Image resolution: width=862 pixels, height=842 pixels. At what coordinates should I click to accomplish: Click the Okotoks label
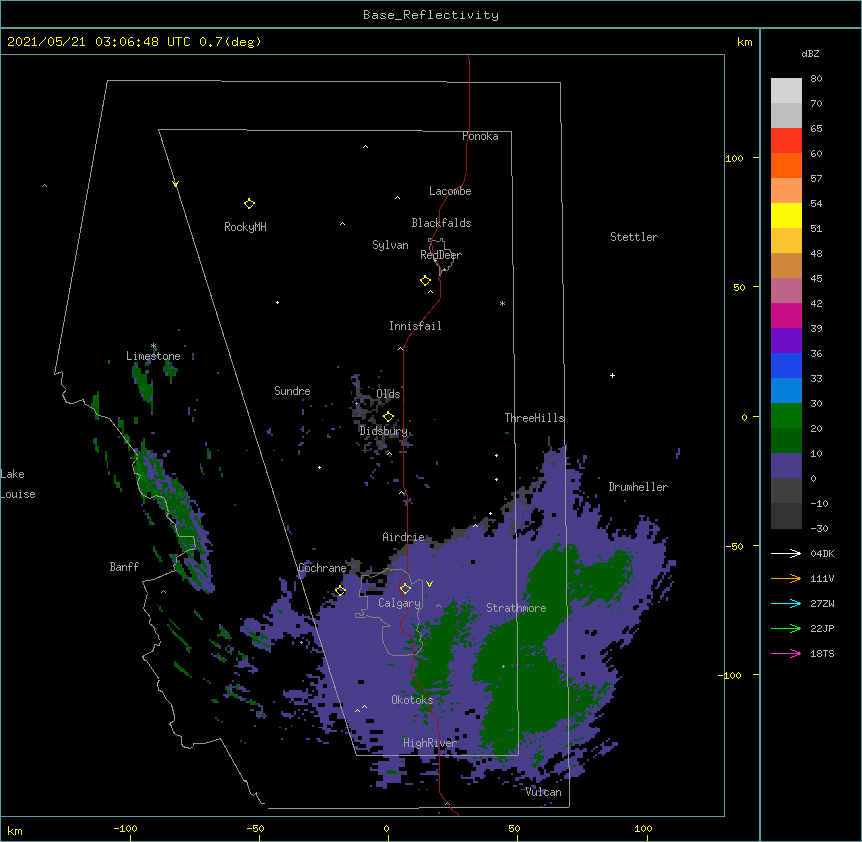click(x=412, y=700)
